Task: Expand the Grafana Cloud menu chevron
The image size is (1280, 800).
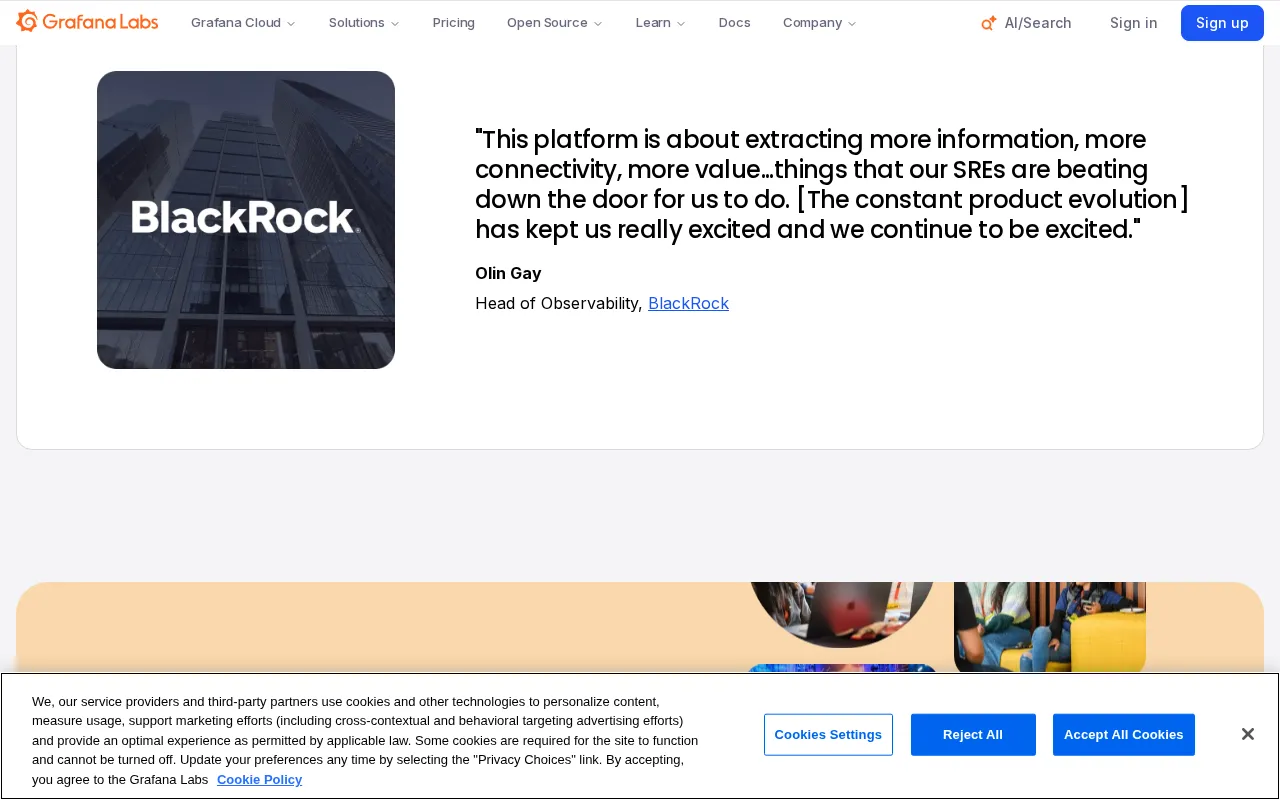Action: (x=291, y=24)
